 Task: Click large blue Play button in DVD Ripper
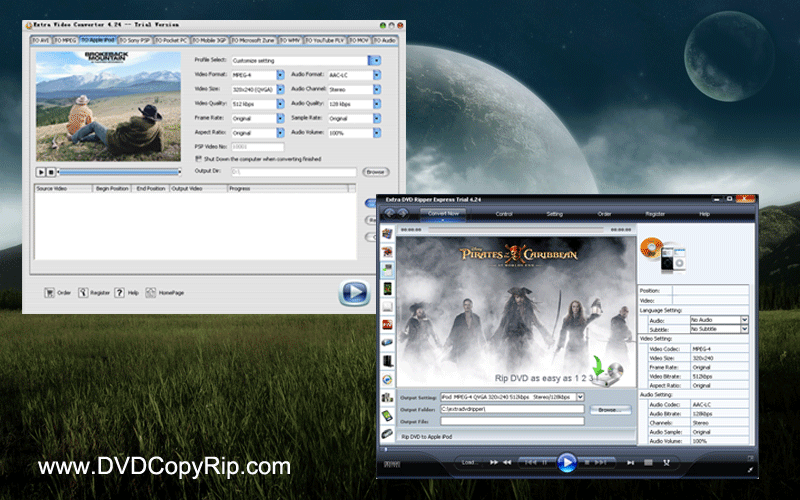click(566, 462)
